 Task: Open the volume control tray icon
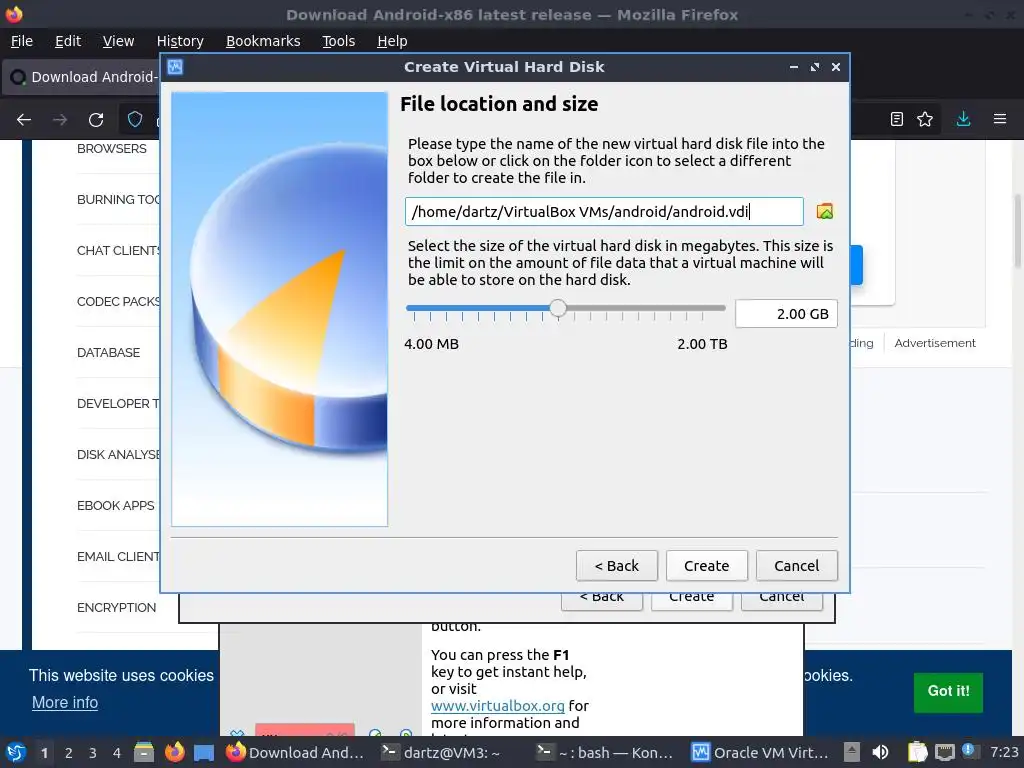click(x=880, y=752)
